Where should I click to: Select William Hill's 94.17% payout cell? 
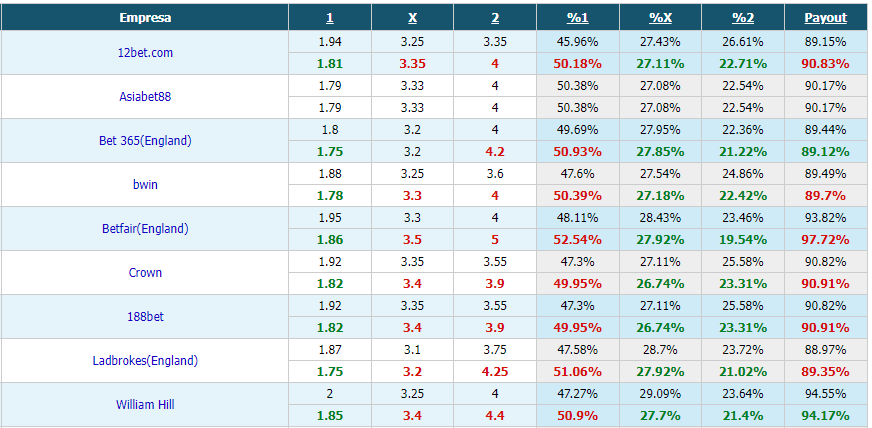pyautogui.click(x=825, y=415)
